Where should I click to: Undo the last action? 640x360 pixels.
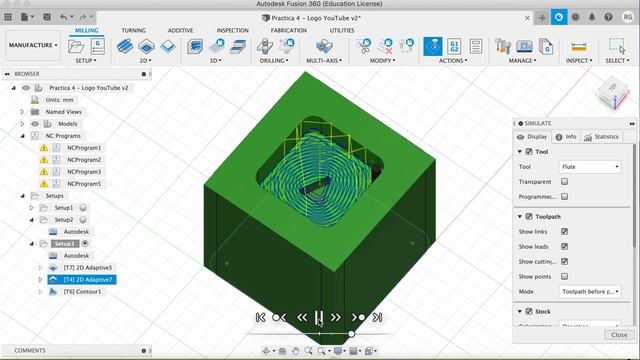click(x=64, y=17)
